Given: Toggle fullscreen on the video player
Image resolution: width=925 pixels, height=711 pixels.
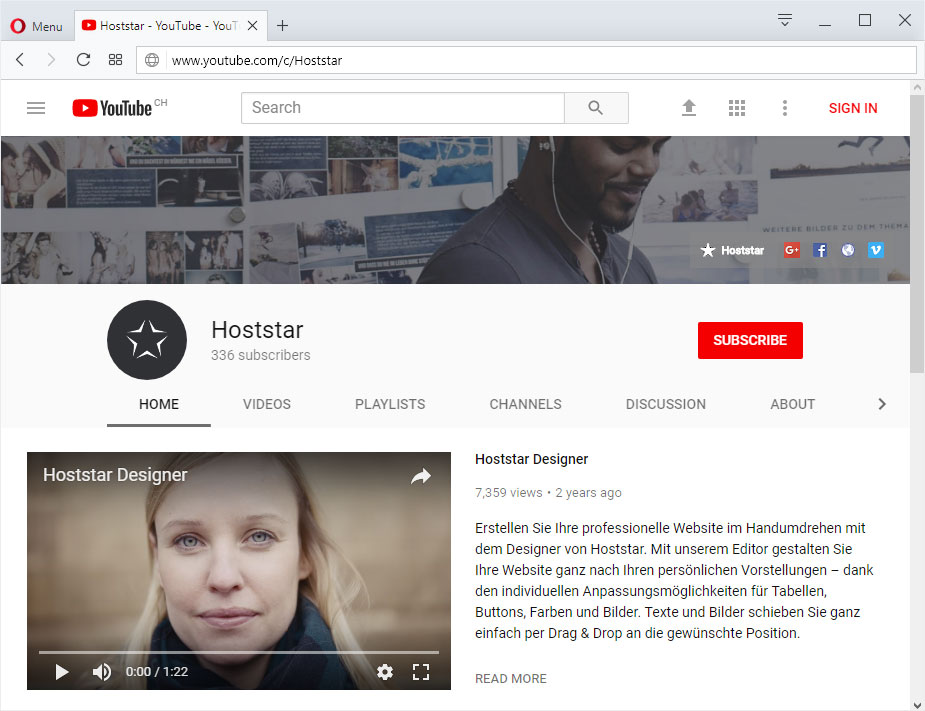Looking at the screenshot, I should coord(421,671).
